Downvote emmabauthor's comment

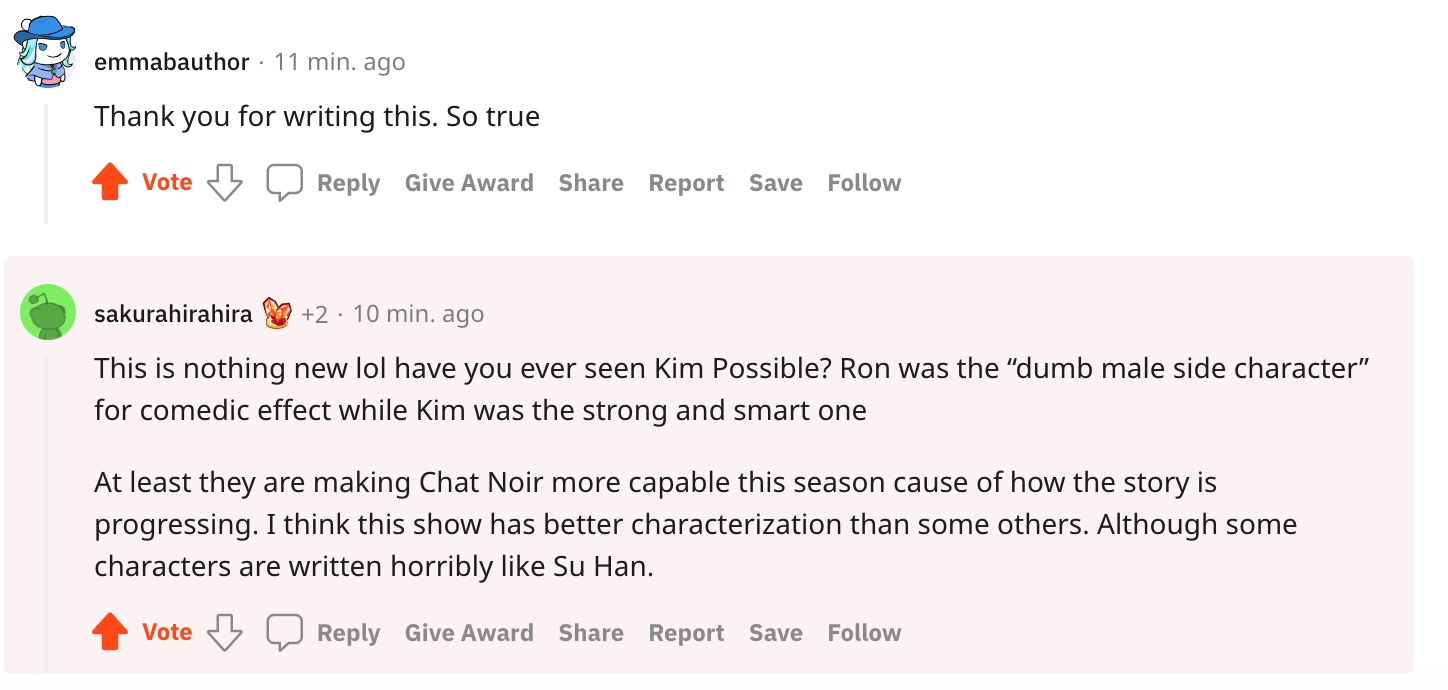(x=224, y=183)
